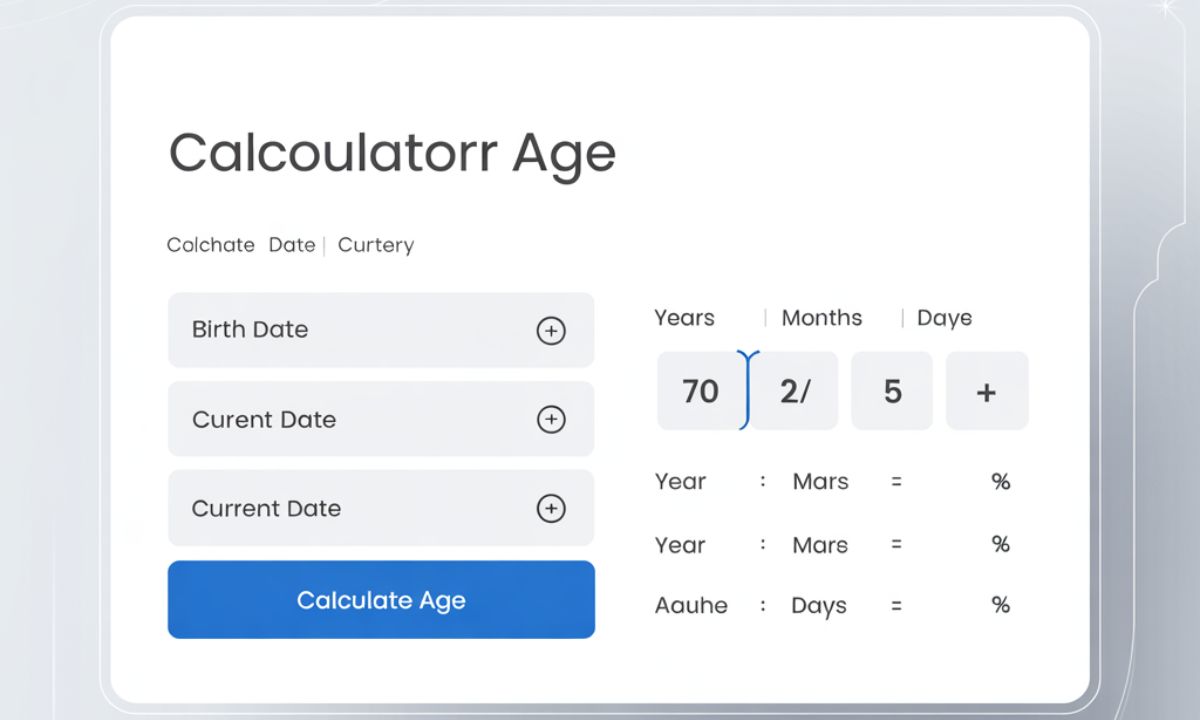The height and width of the screenshot is (720, 1200).
Task: Click "Days" in the Aauhe result row
Action: [818, 605]
